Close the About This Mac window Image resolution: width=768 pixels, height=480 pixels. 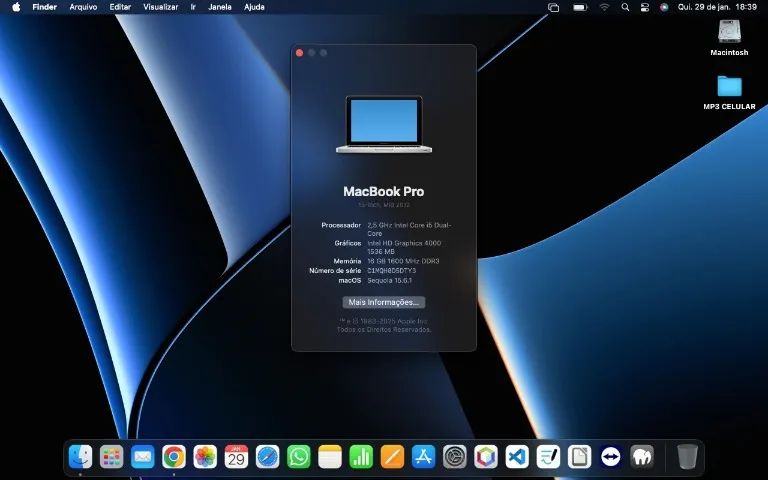[300, 53]
